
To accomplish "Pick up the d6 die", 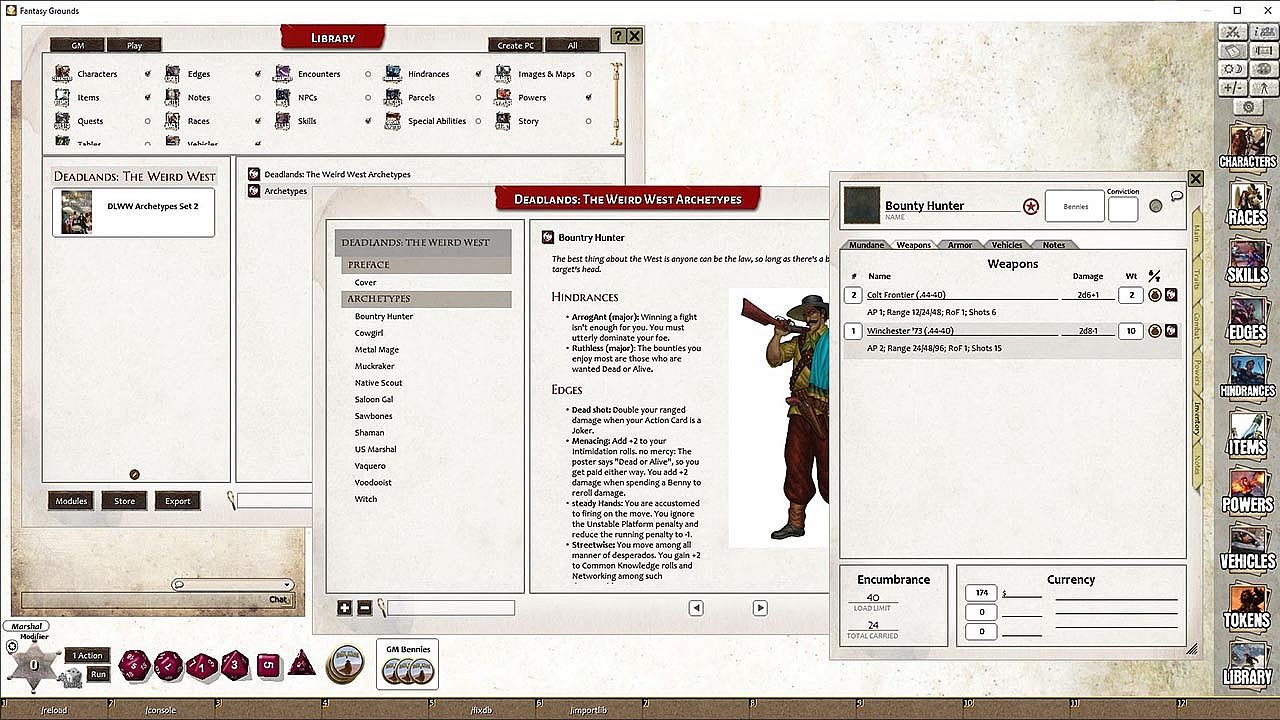I will 267,665.
